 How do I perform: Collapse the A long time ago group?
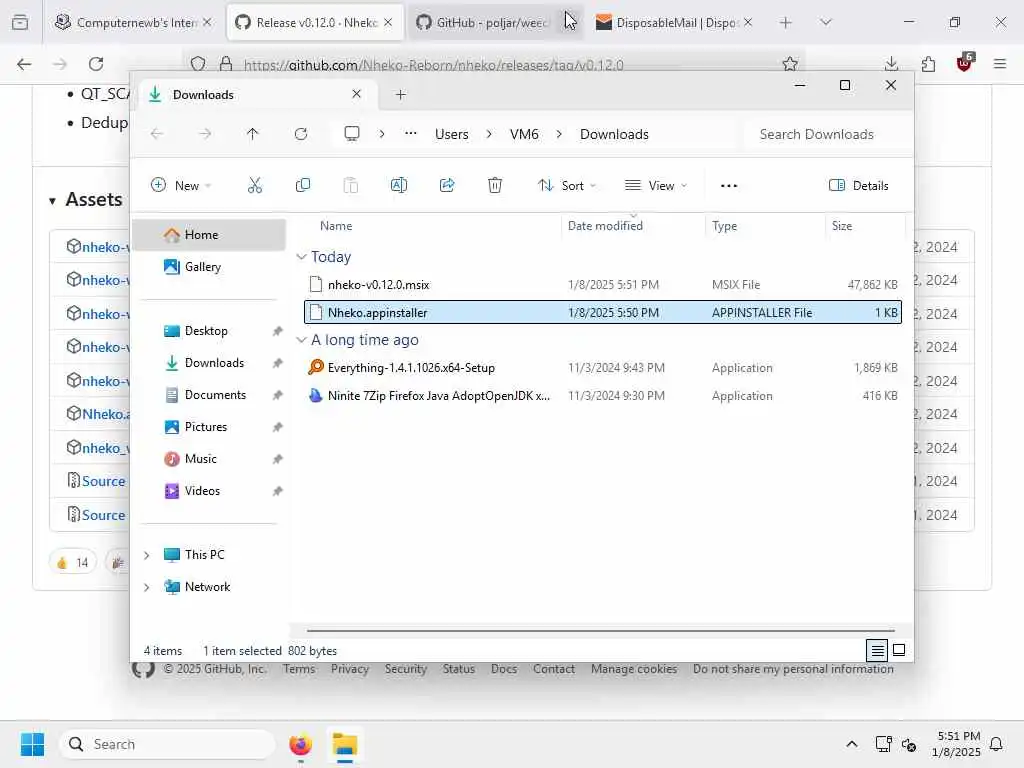click(x=301, y=340)
